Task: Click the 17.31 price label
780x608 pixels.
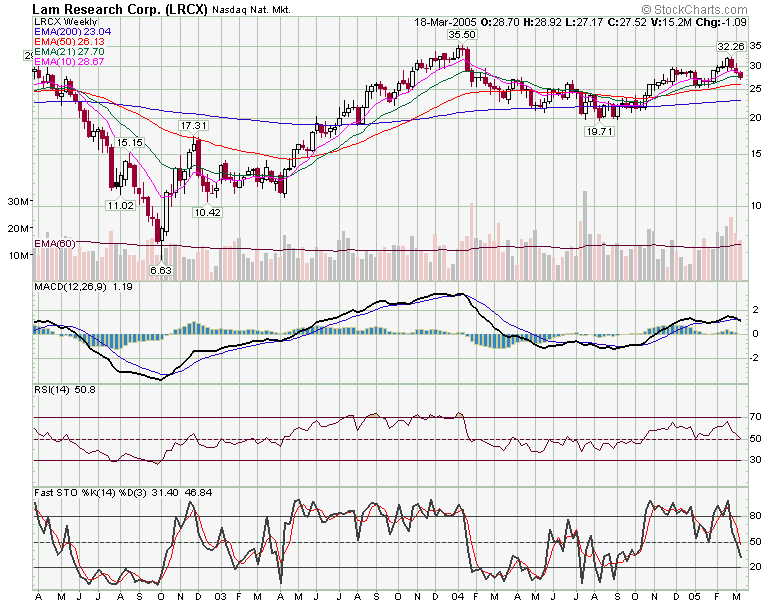Action: (x=194, y=126)
